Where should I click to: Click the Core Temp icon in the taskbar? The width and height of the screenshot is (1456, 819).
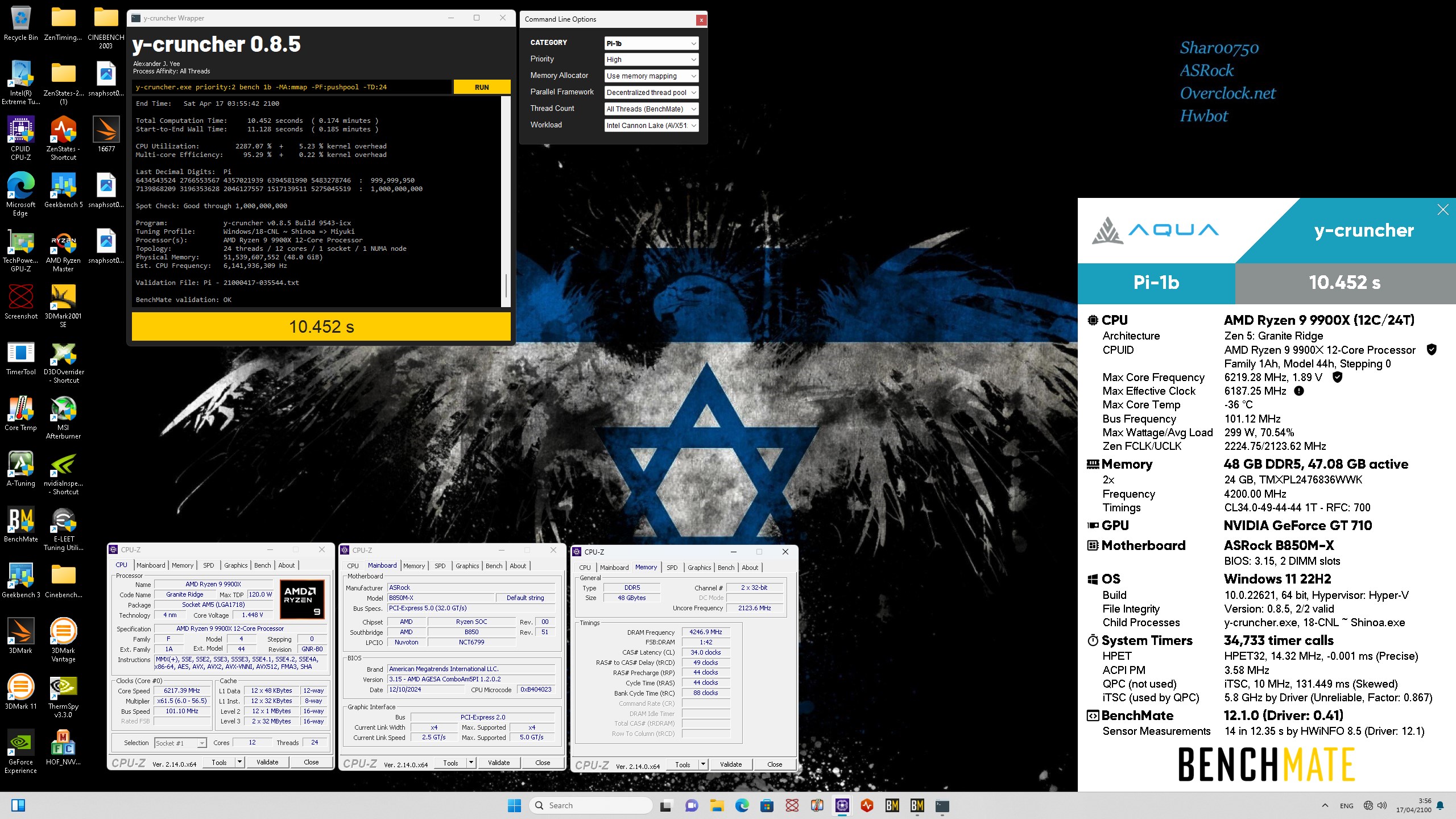tap(817, 805)
